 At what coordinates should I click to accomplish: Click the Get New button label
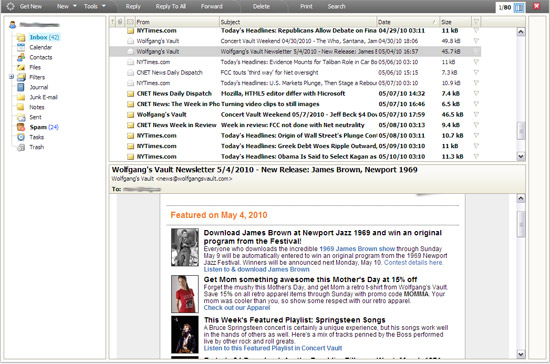click(31, 6)
